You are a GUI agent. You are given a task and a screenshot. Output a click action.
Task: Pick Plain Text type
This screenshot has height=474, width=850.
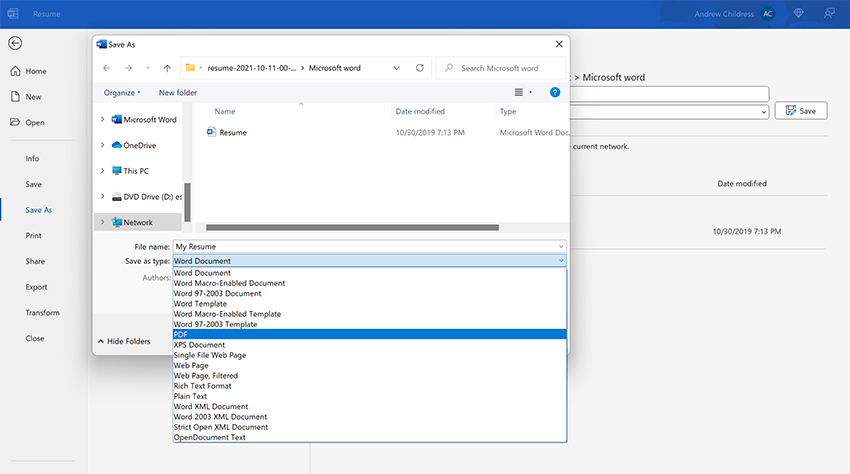370,396
